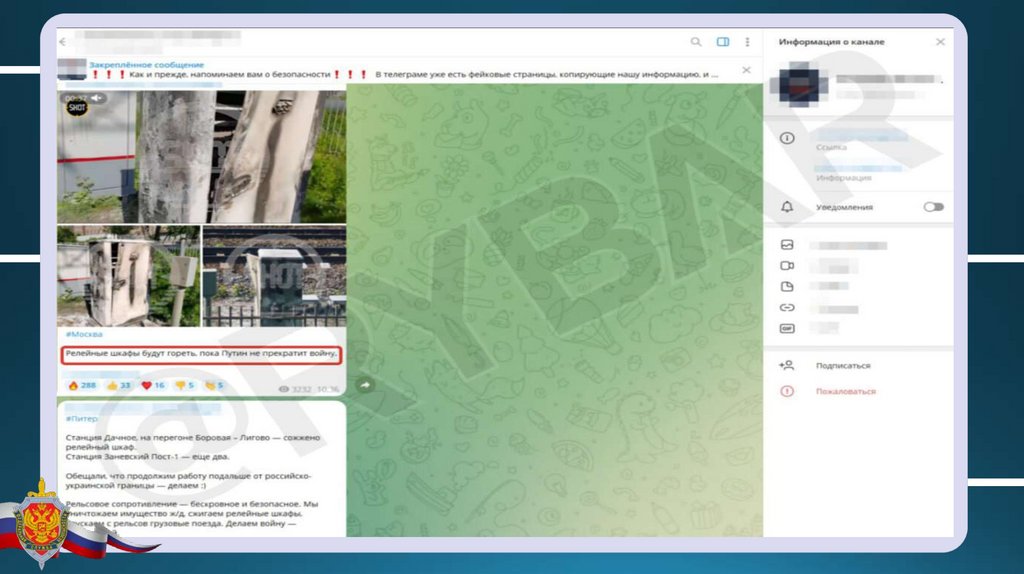Click Подписаться to subscribe
This screenshot has height=574, width=1024.
pos(843,366)
